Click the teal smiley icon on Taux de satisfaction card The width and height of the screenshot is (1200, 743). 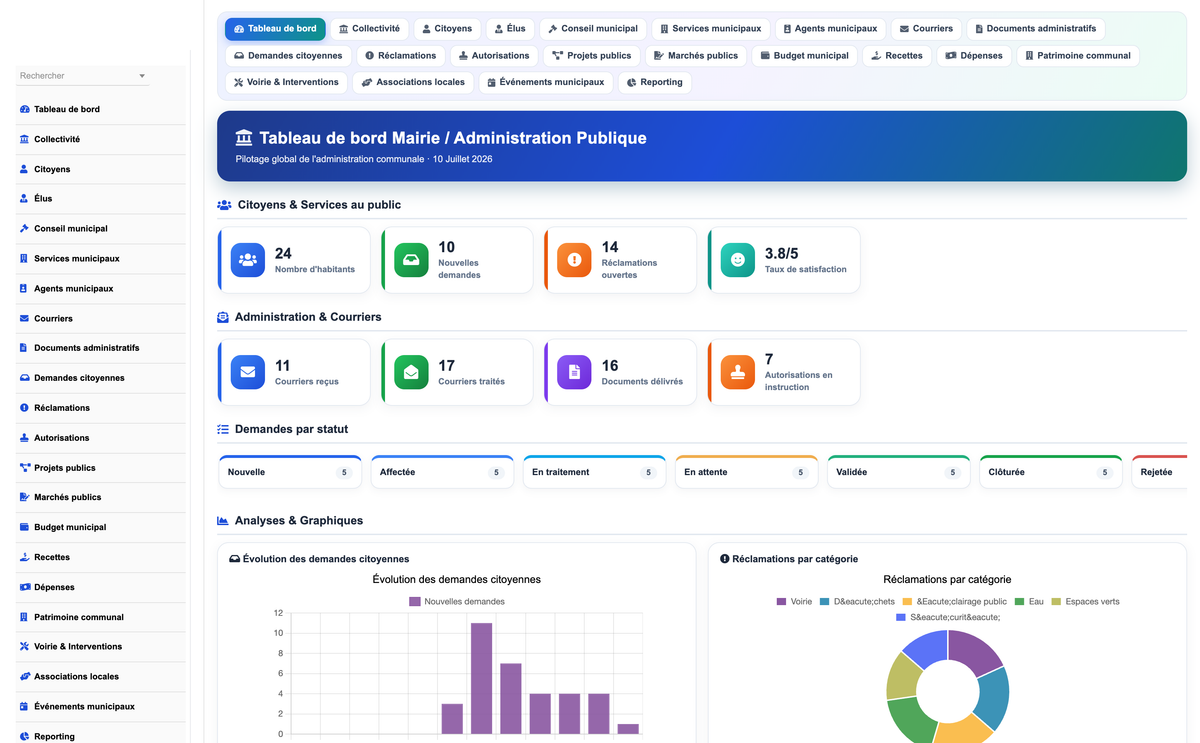pyautogui.click(x=738, y=260)
